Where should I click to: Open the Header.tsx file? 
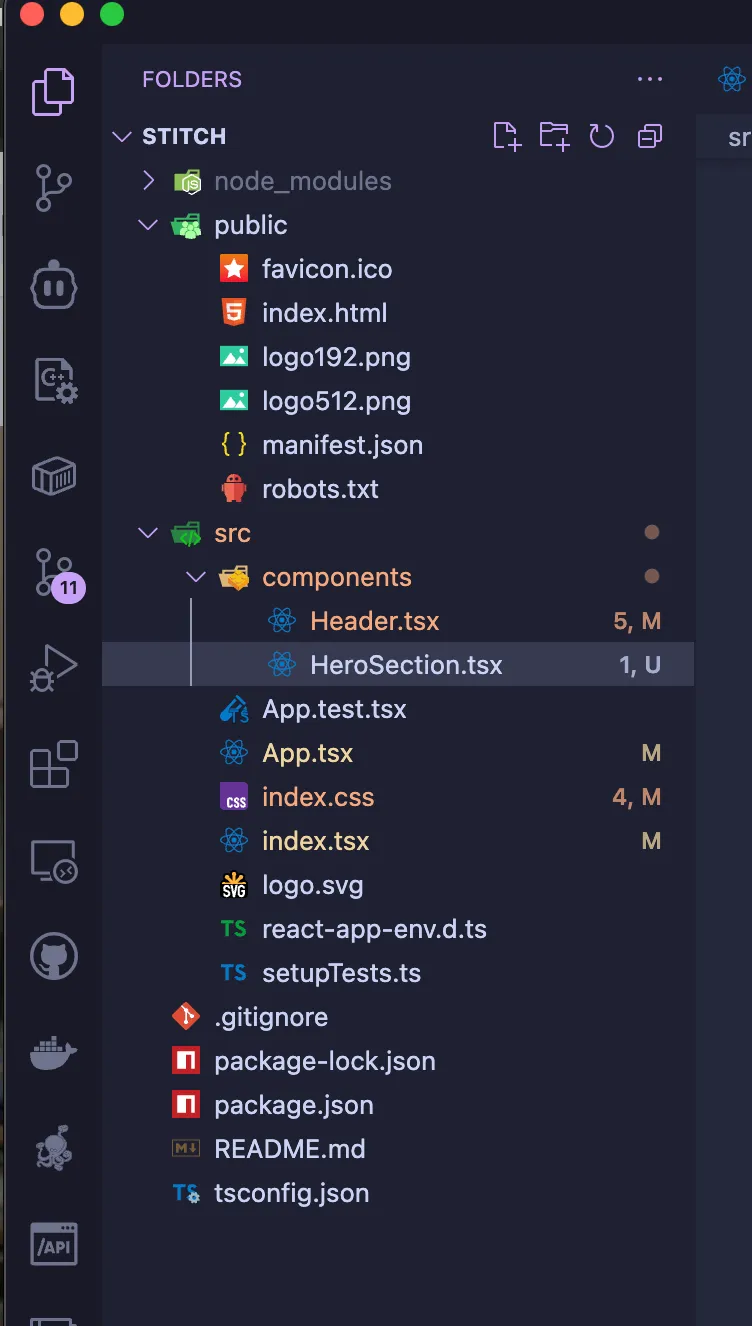click(374, 621)
